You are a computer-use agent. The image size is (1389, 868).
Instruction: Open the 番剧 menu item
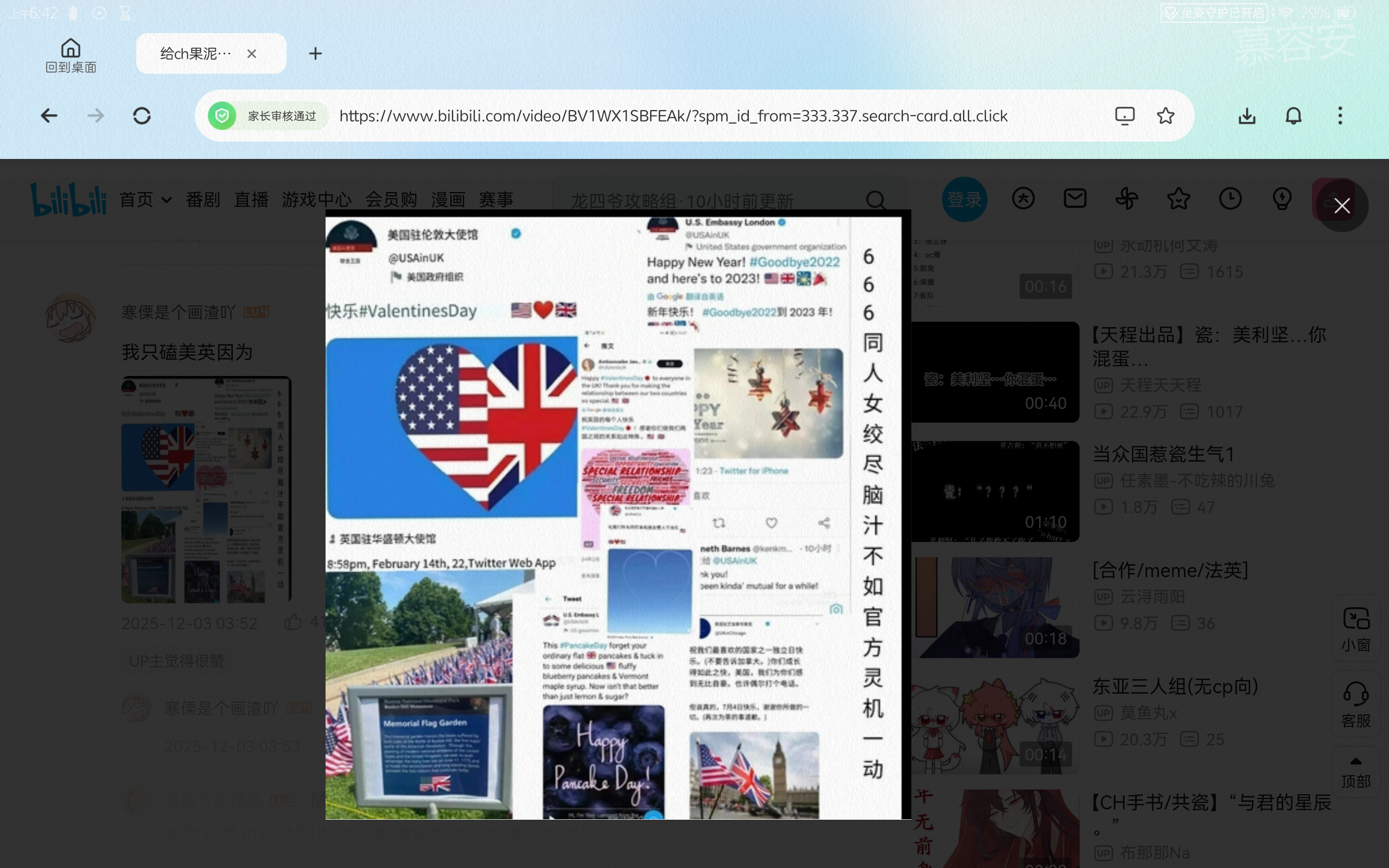pyautogui.click(x=202, y=200)
